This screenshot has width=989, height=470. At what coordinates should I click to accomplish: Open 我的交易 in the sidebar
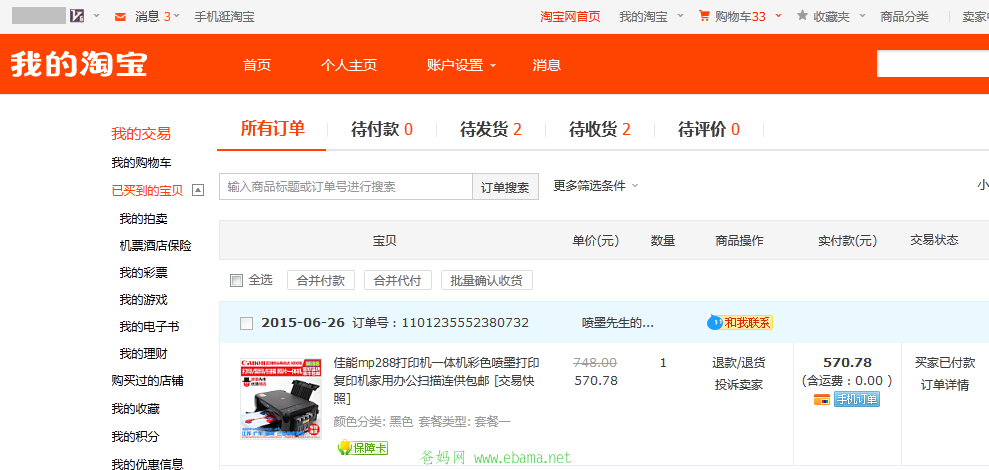pyautogui.click(x=141, y=134)
